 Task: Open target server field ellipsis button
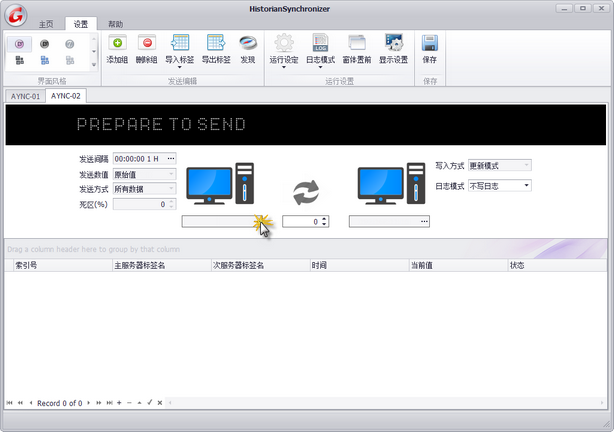click(424, 221)
